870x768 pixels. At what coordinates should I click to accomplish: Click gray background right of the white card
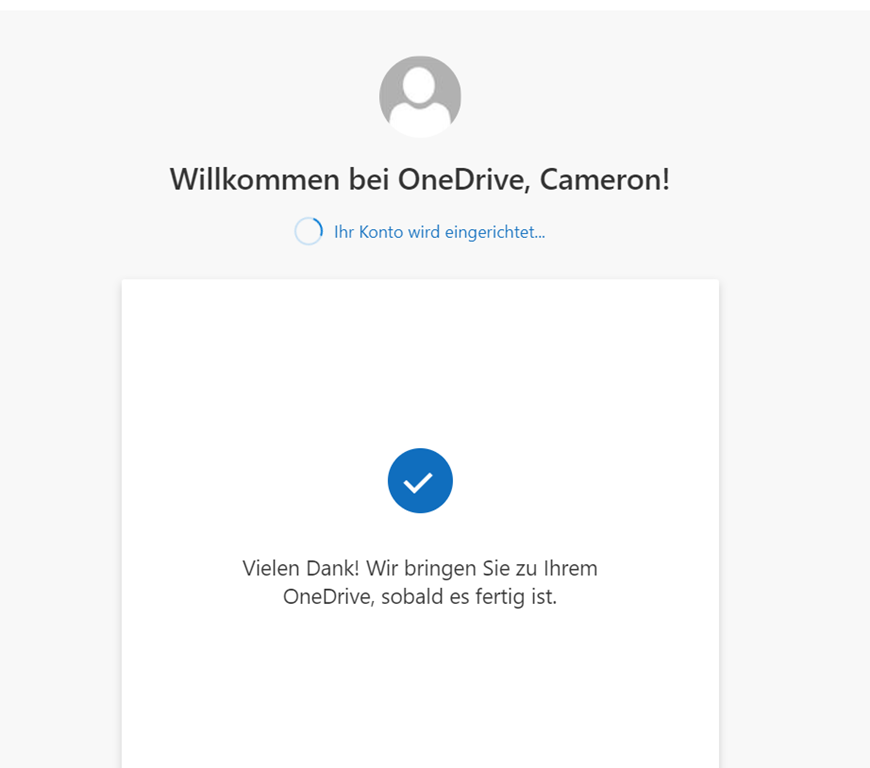(795, 499)
